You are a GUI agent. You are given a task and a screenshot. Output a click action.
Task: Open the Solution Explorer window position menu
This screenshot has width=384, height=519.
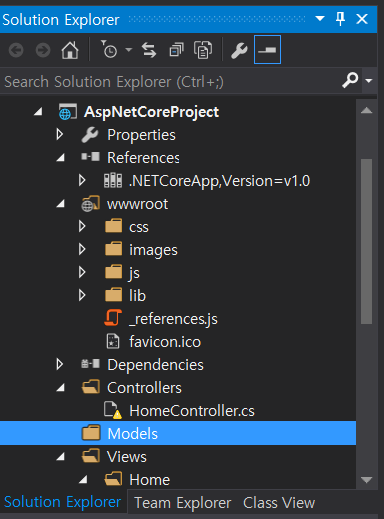320,18
